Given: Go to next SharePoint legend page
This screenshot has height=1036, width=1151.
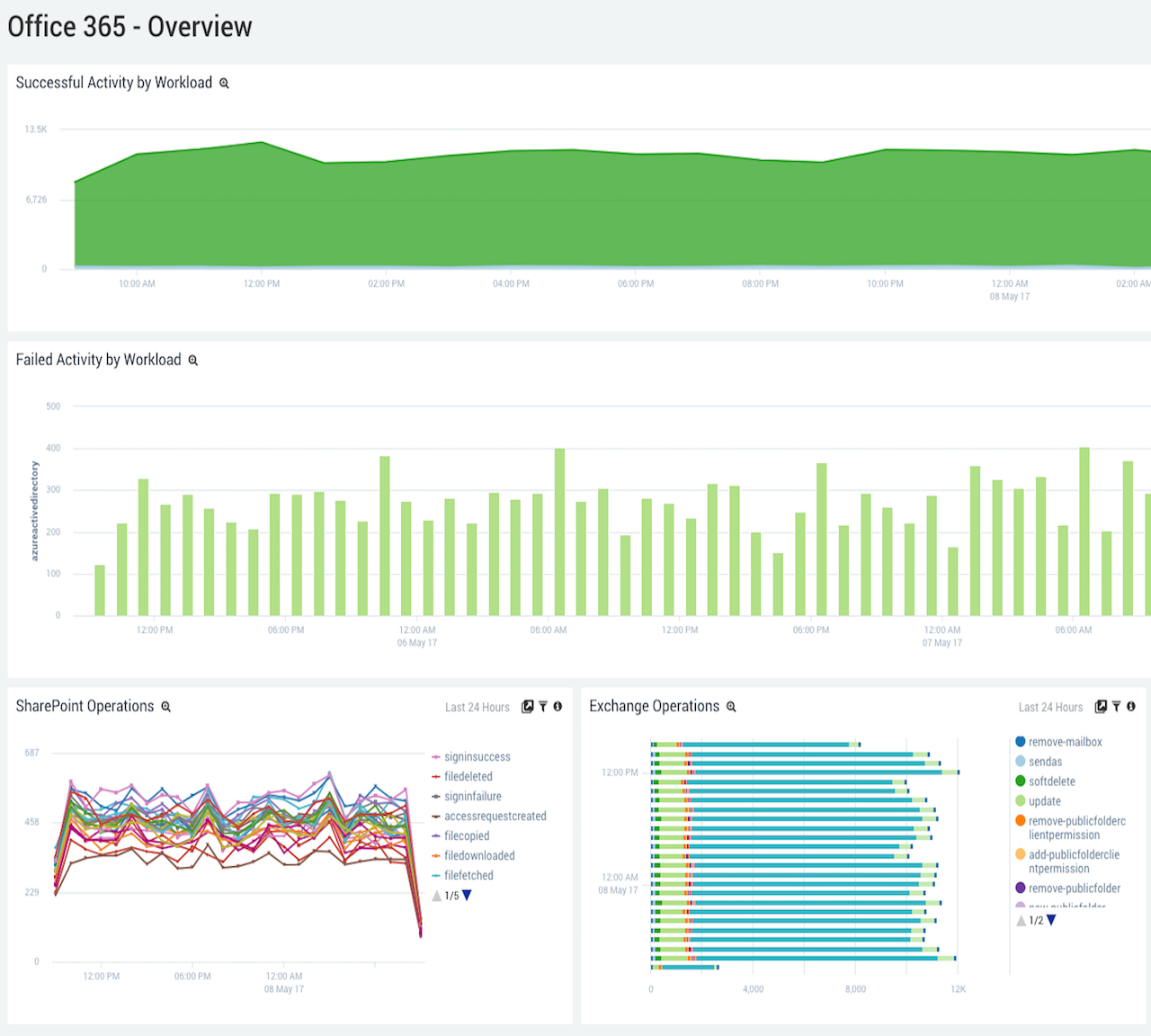Looking at the screenshot, I should pyautogui.click(x=467, y=896).
